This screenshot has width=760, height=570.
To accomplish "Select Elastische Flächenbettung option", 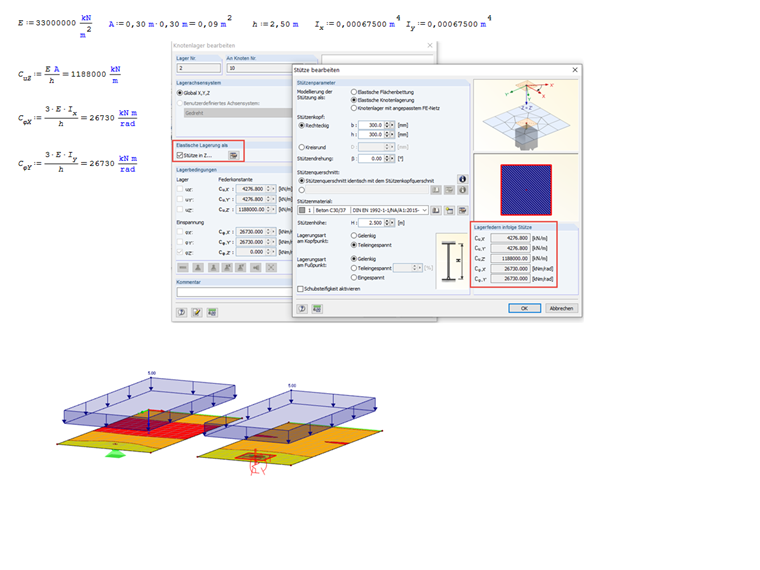I will [x=382, y=92].
